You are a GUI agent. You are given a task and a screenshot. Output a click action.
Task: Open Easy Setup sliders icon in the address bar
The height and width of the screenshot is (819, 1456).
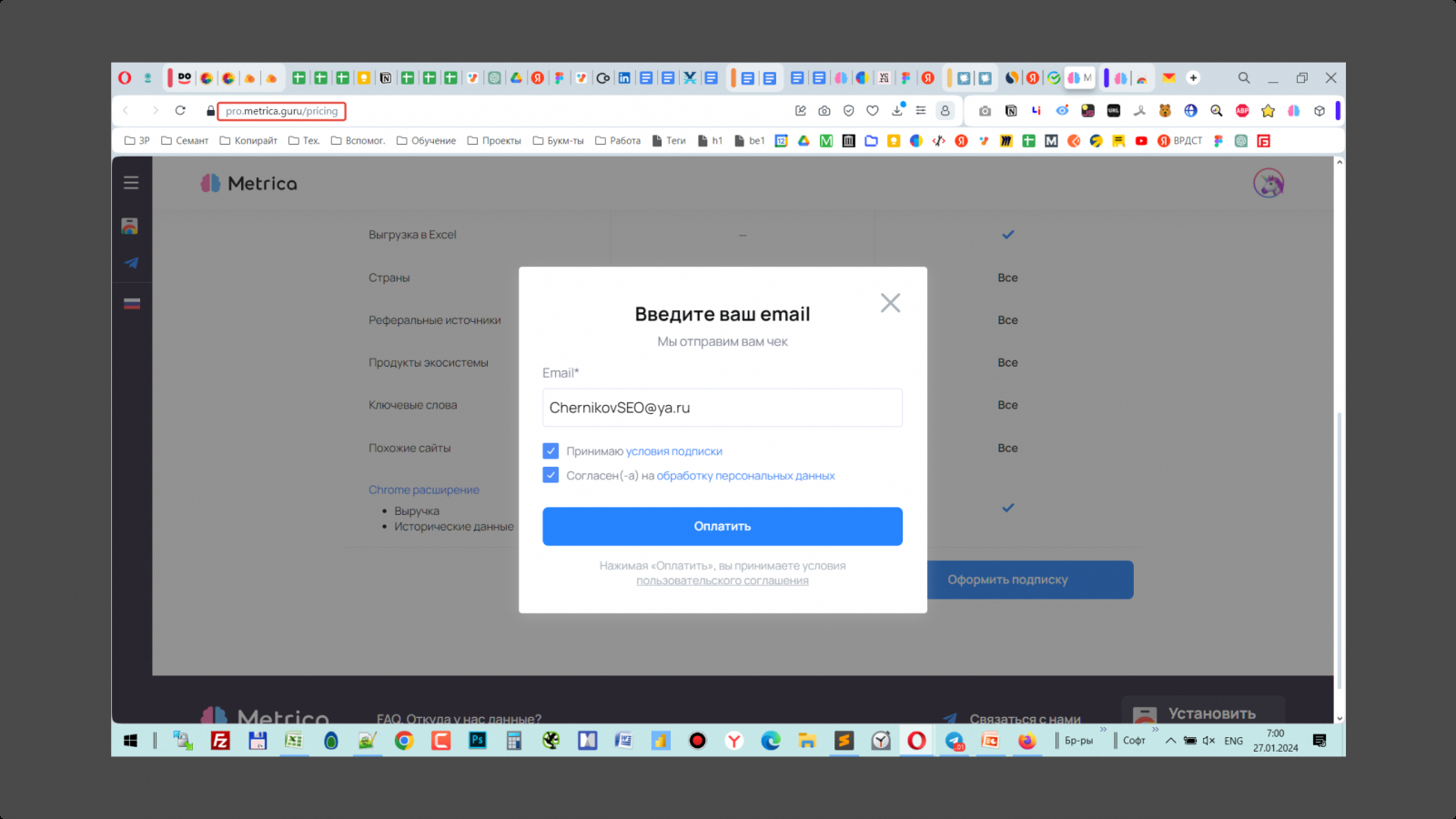click(921, 111)
